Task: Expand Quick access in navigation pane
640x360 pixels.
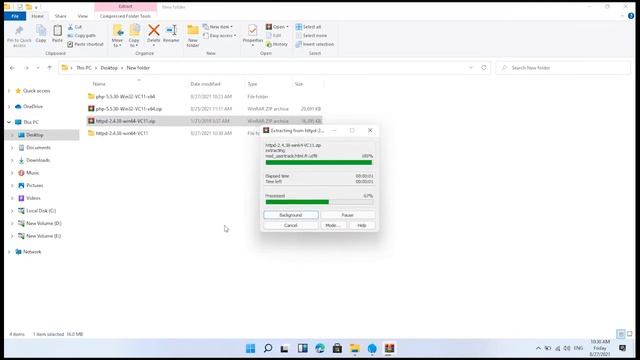Action: 9,91
